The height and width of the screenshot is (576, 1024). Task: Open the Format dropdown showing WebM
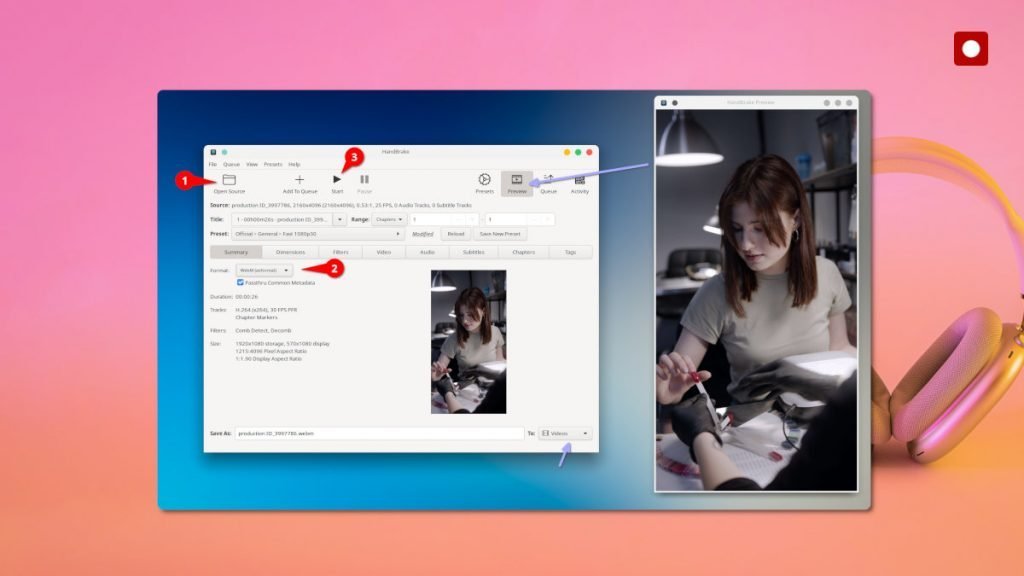coord(265,269)
